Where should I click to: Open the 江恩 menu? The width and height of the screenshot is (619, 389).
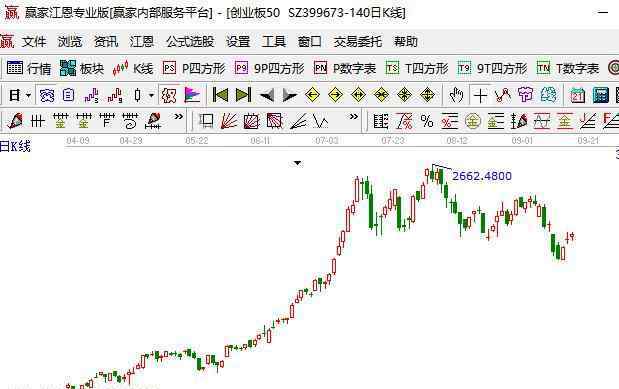tap(142, 41)
